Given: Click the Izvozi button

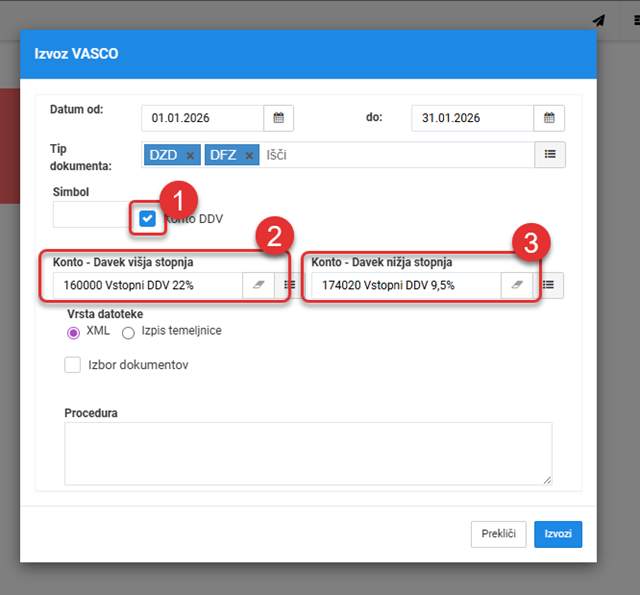Looking at the screenshot, I should coord(558,534).
